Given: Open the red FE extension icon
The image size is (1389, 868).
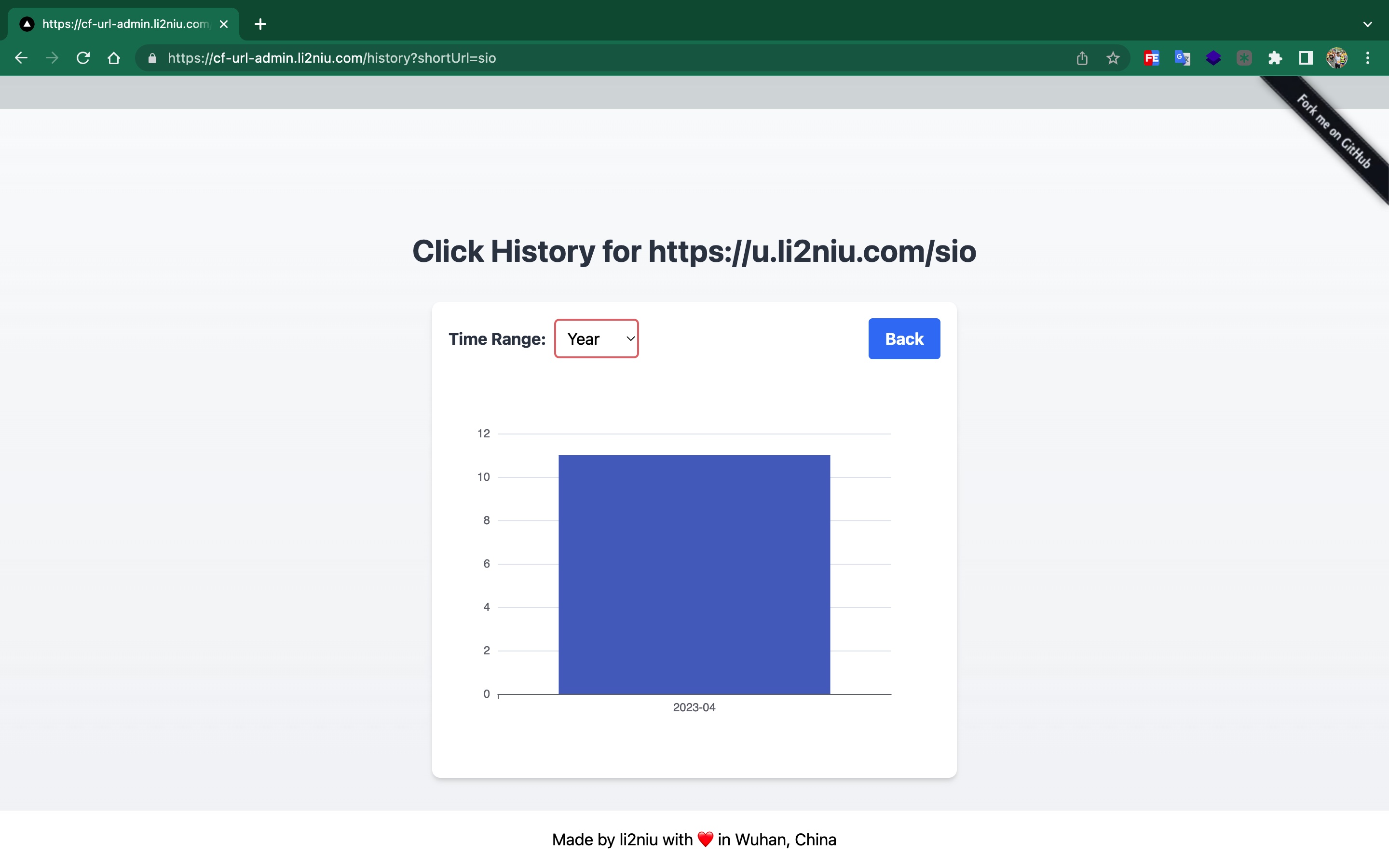Looking at the screenshot, I should pos(1151,58).
